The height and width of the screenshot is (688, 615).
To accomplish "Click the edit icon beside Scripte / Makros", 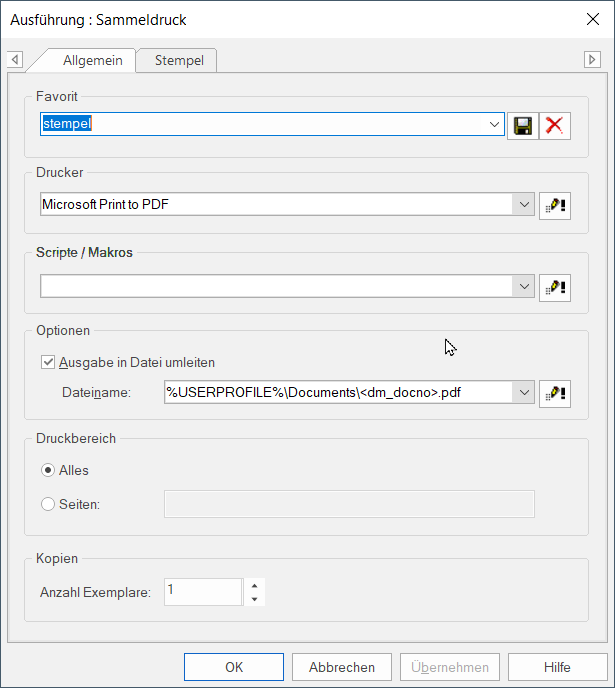I will coord(554,286).
